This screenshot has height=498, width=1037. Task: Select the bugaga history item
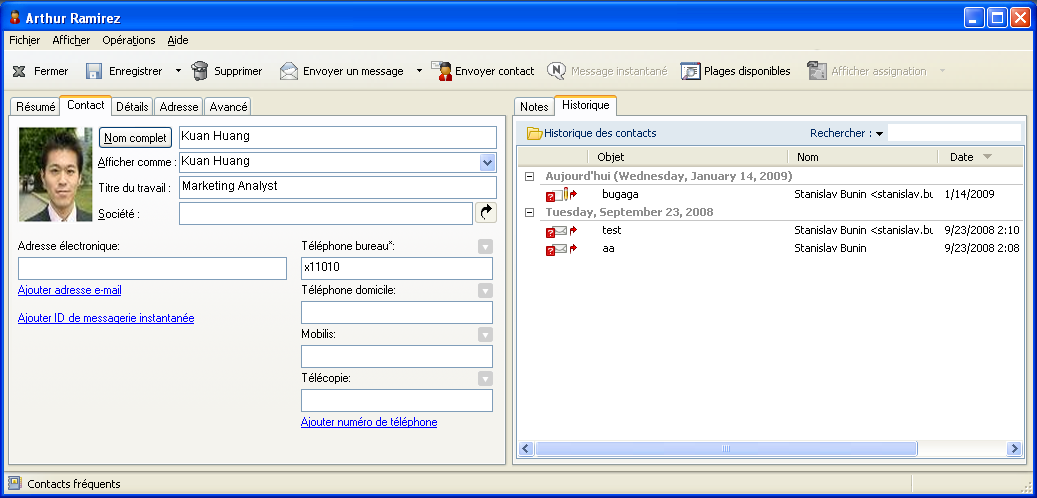(770, 194)
